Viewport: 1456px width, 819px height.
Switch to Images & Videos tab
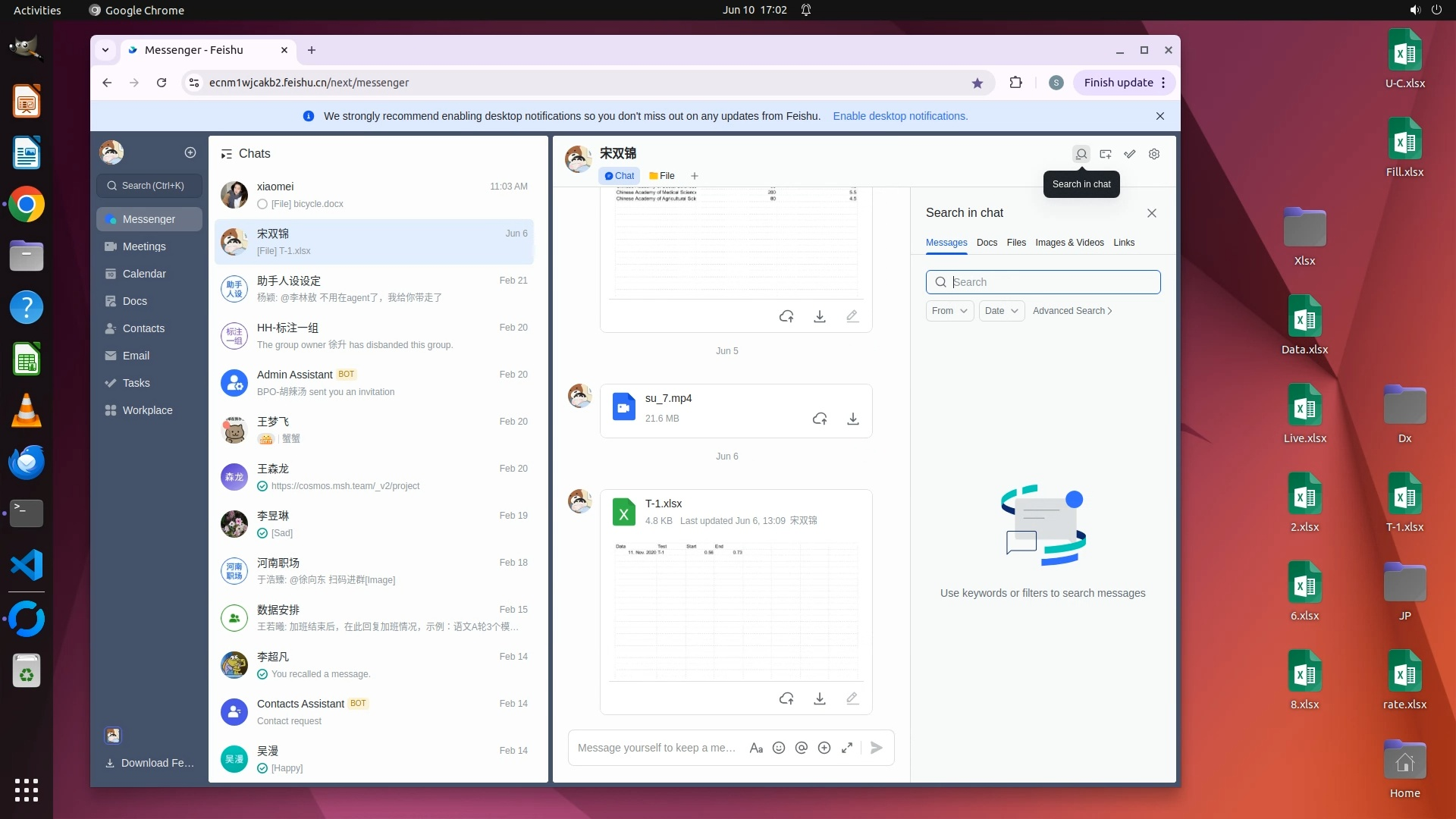[1069, 243]
